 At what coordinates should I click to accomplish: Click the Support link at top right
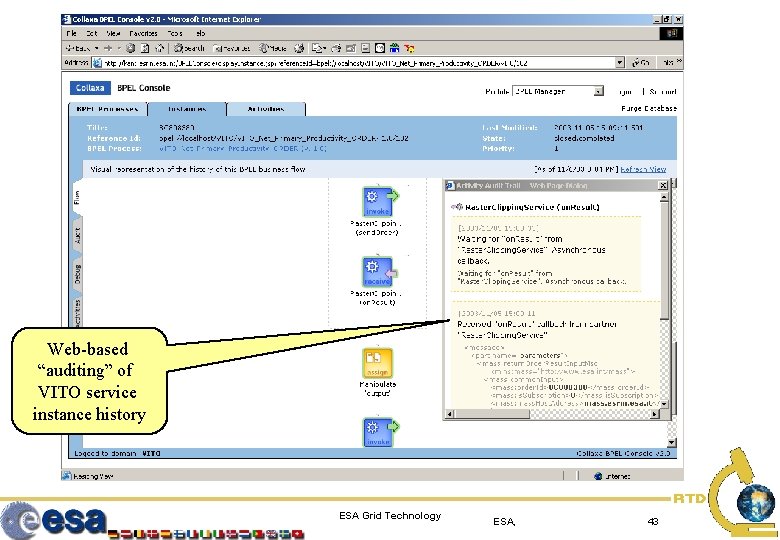pyautogui.click(x=663, y=92)
